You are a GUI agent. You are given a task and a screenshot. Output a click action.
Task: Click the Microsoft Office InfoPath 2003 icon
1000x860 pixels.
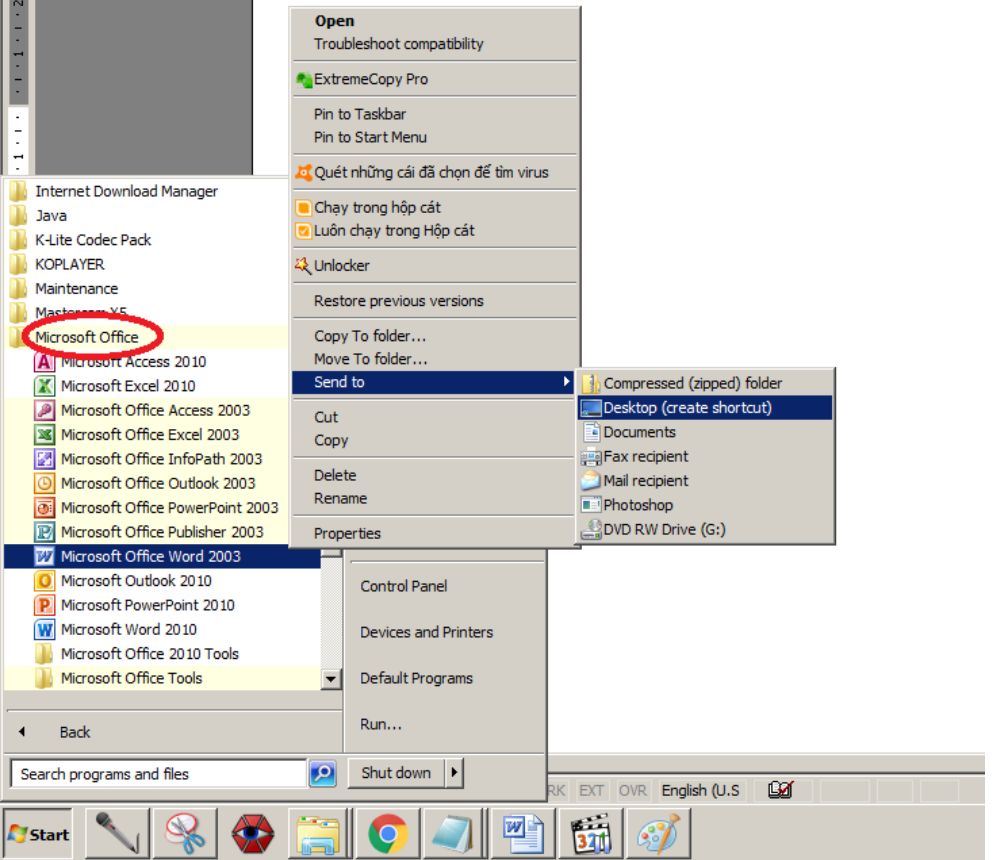tap(44, 459)
